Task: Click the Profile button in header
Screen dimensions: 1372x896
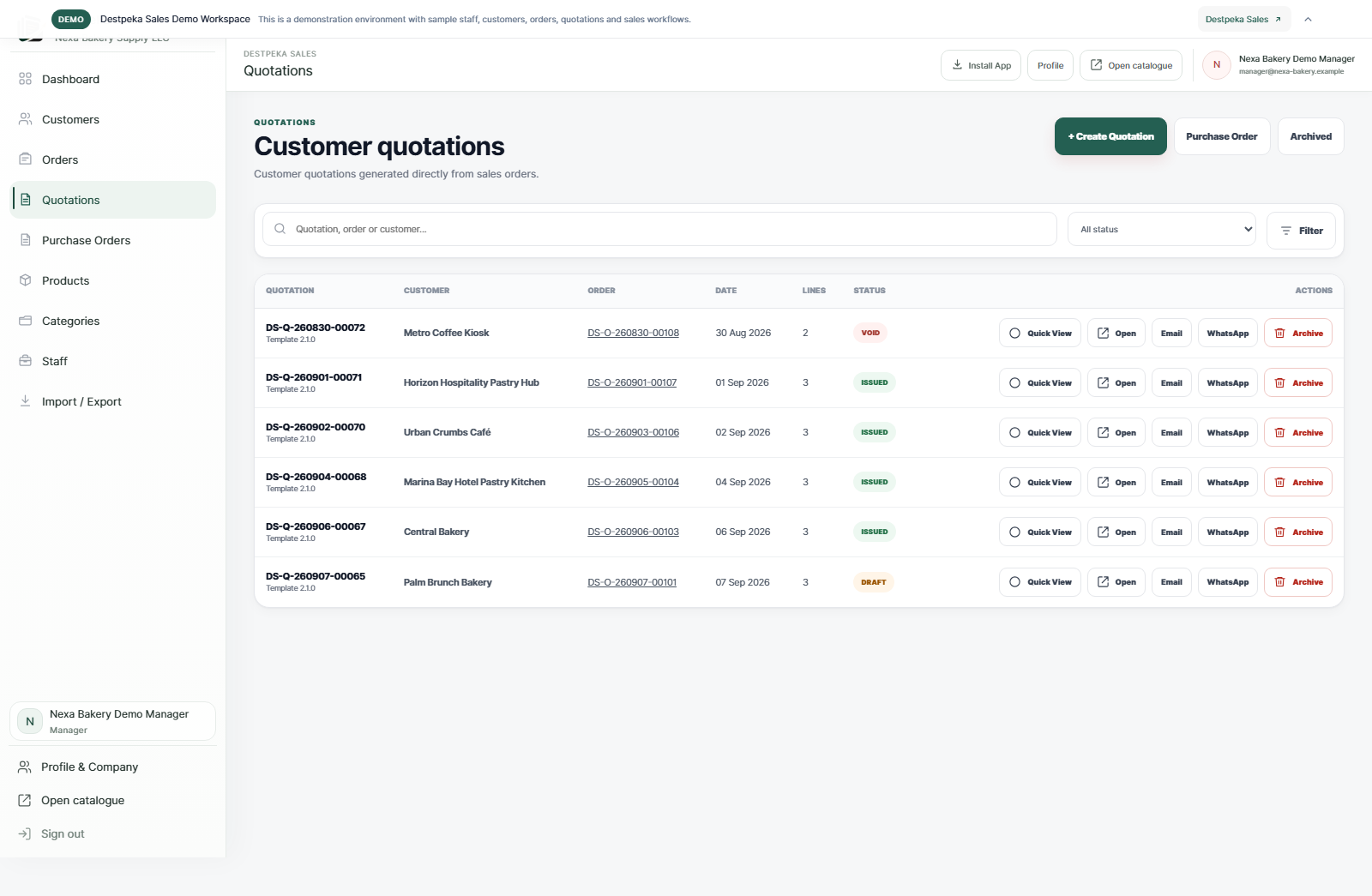Action: click(x=1050, y=65)
